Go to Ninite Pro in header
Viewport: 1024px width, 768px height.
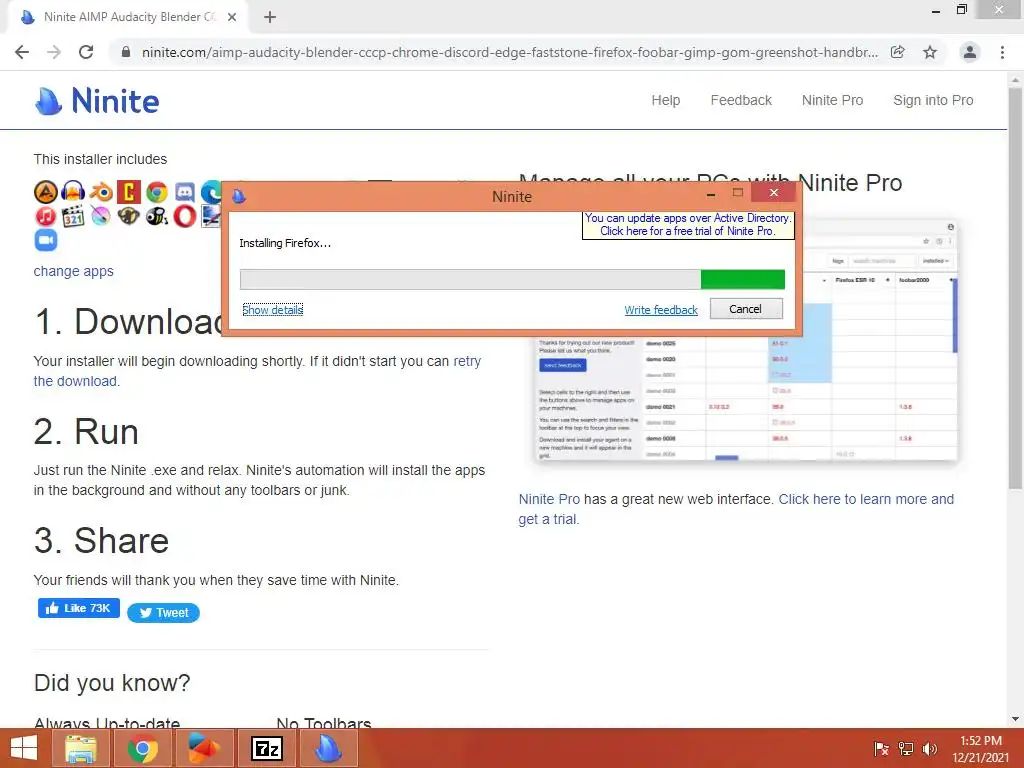(x=832, y=101)
